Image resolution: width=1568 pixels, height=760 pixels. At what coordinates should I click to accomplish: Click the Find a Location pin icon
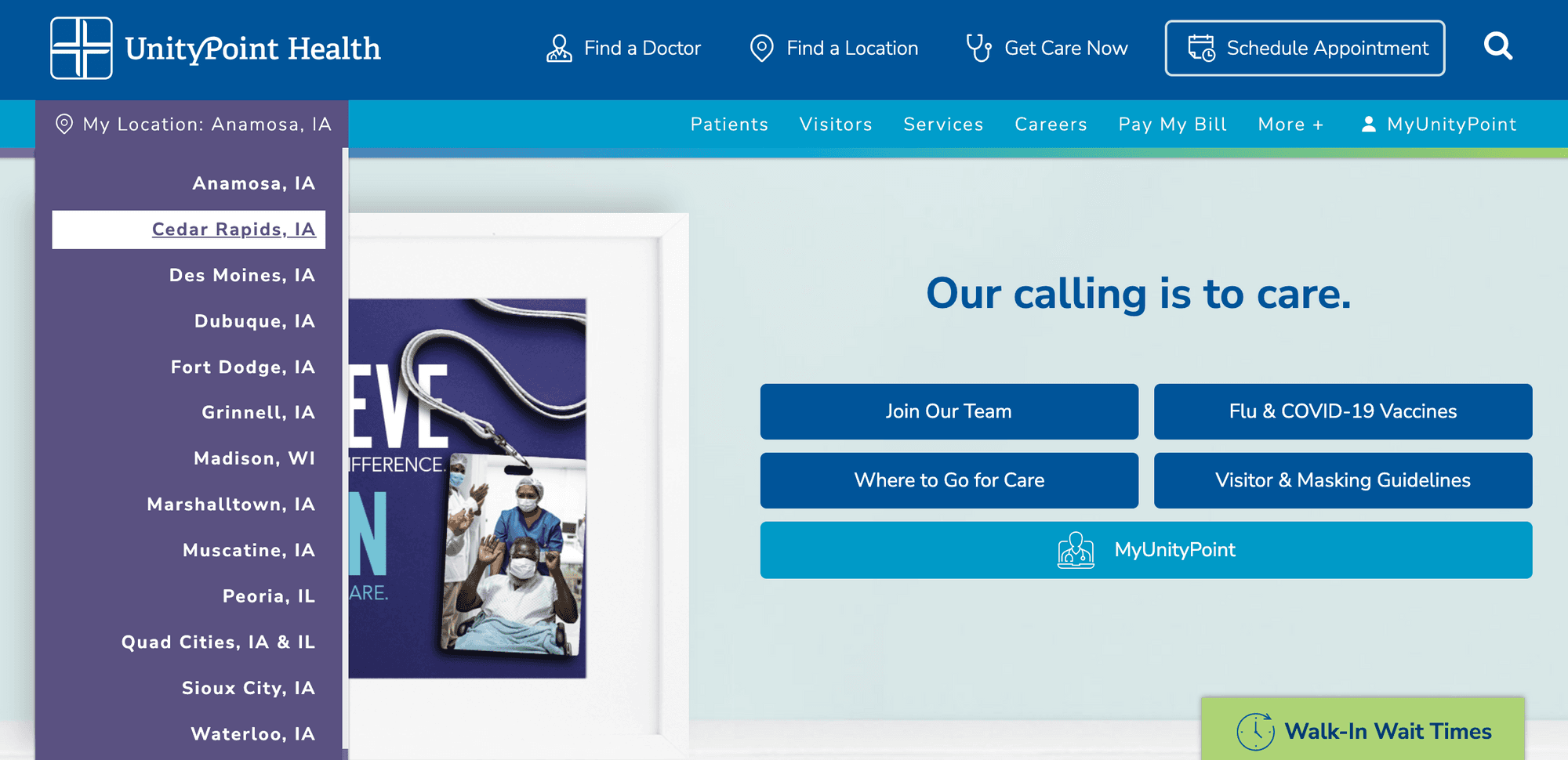pos(761,49)
